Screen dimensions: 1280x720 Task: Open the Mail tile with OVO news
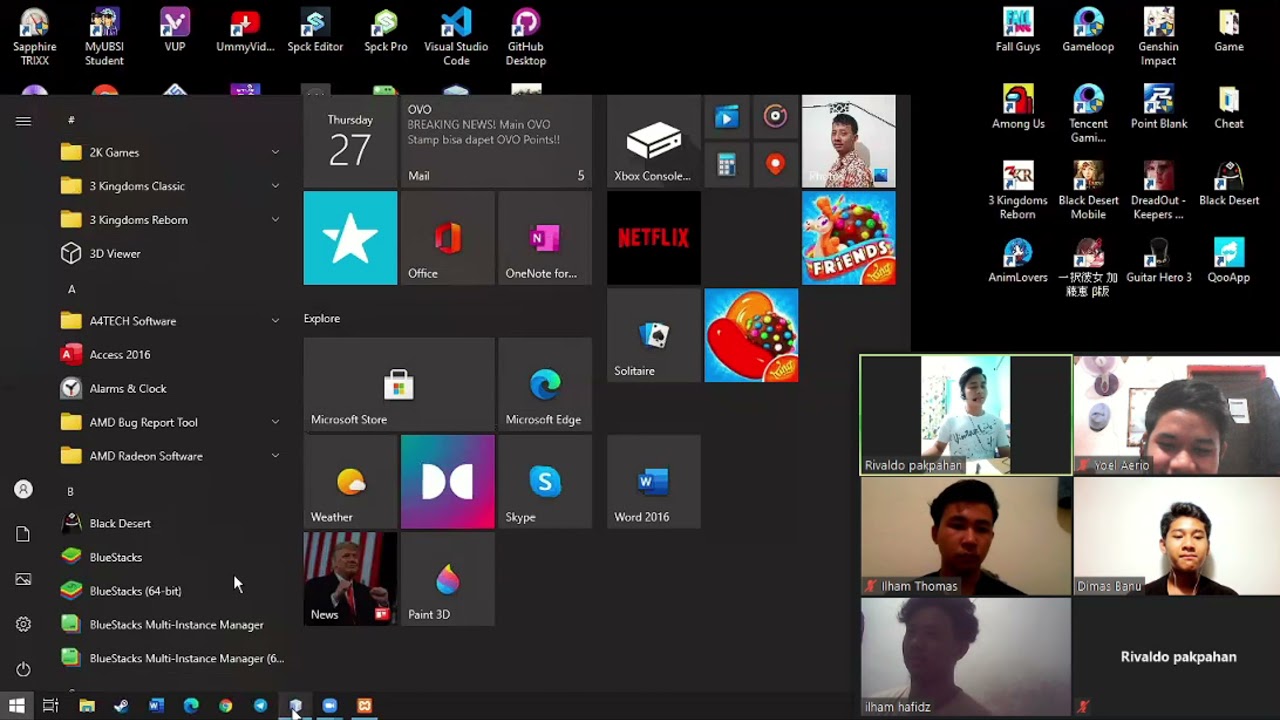point(496,141)
